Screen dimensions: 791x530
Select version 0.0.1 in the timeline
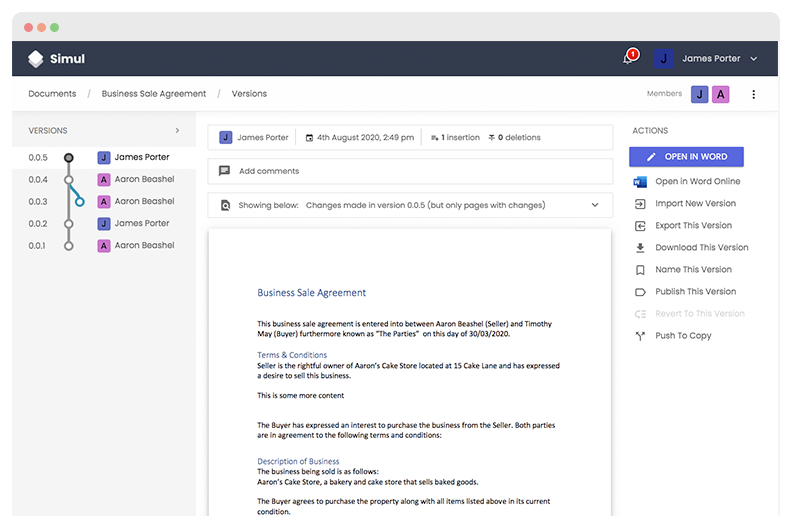tap(68, 245)
